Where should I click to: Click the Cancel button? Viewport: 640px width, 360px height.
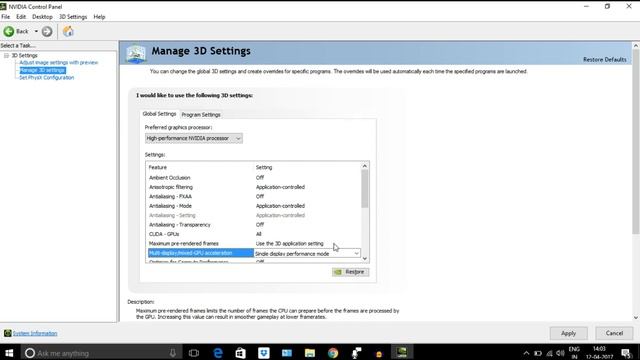click(614, 333)
